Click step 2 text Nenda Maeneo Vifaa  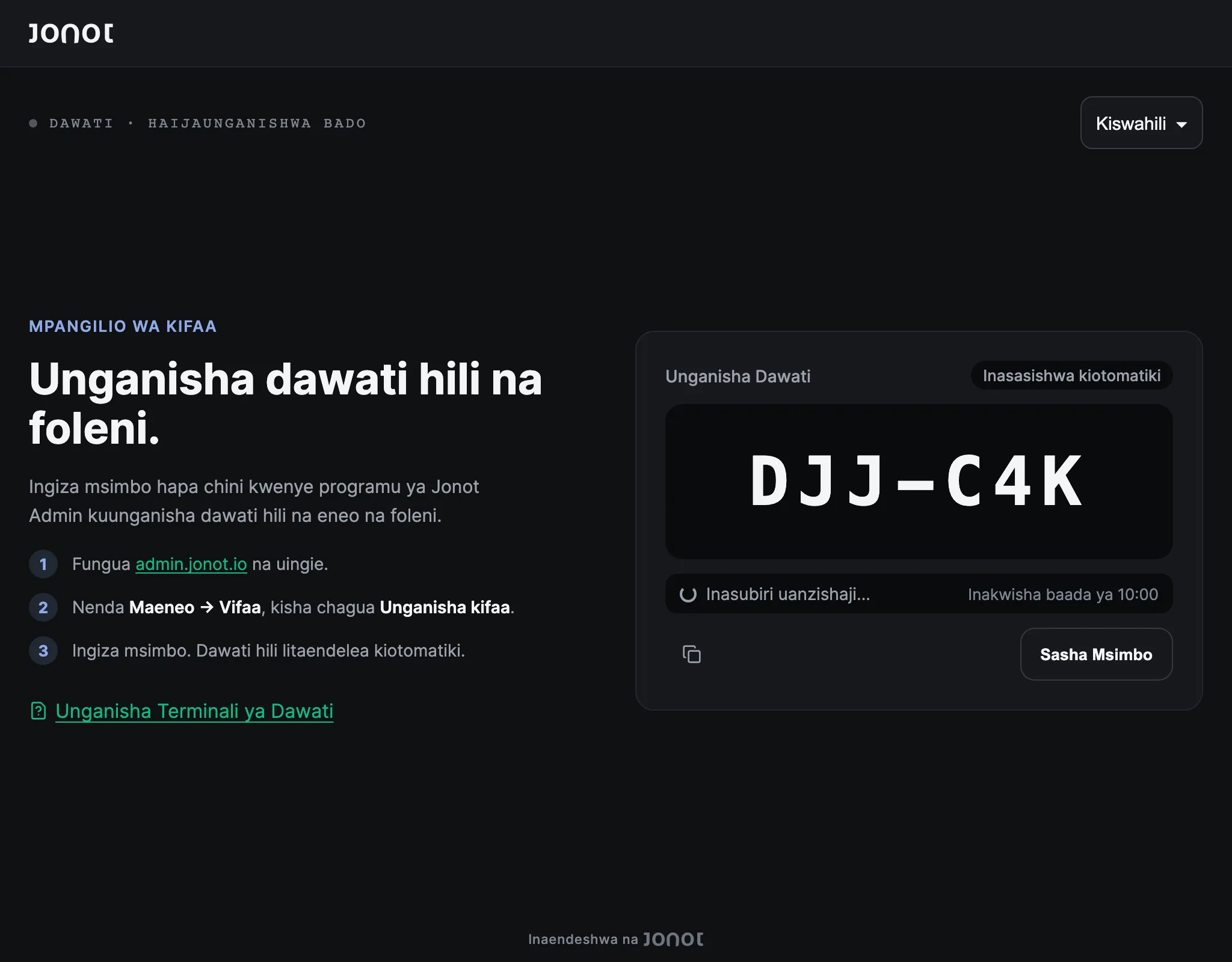coord(293,607)
